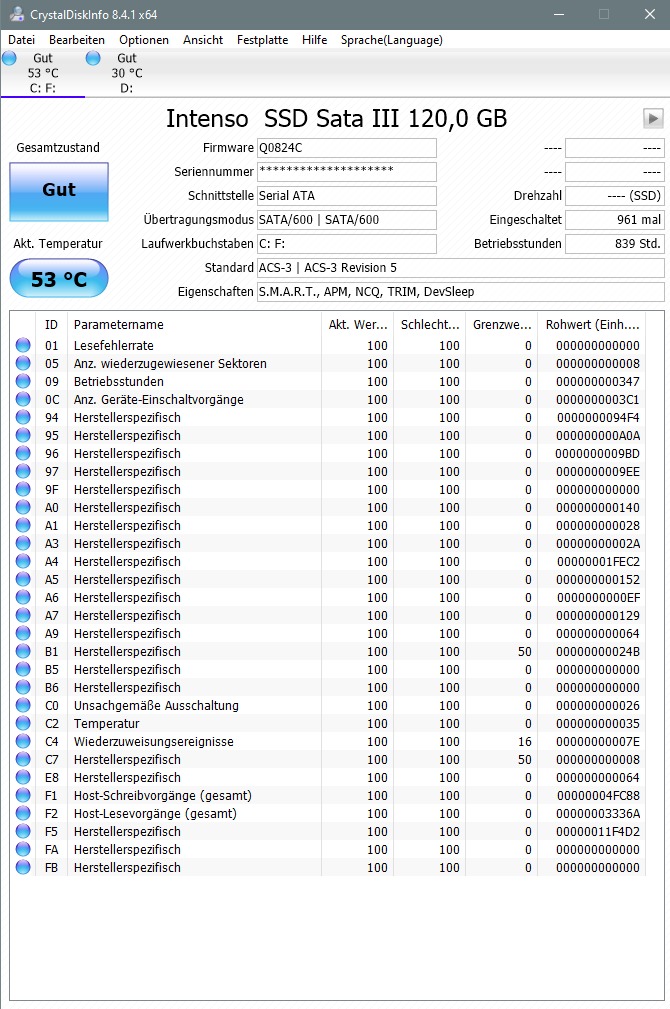This screenshot has height=1009, width=670.
Task: Click status icon of row 0C
Action: (23, 399)
